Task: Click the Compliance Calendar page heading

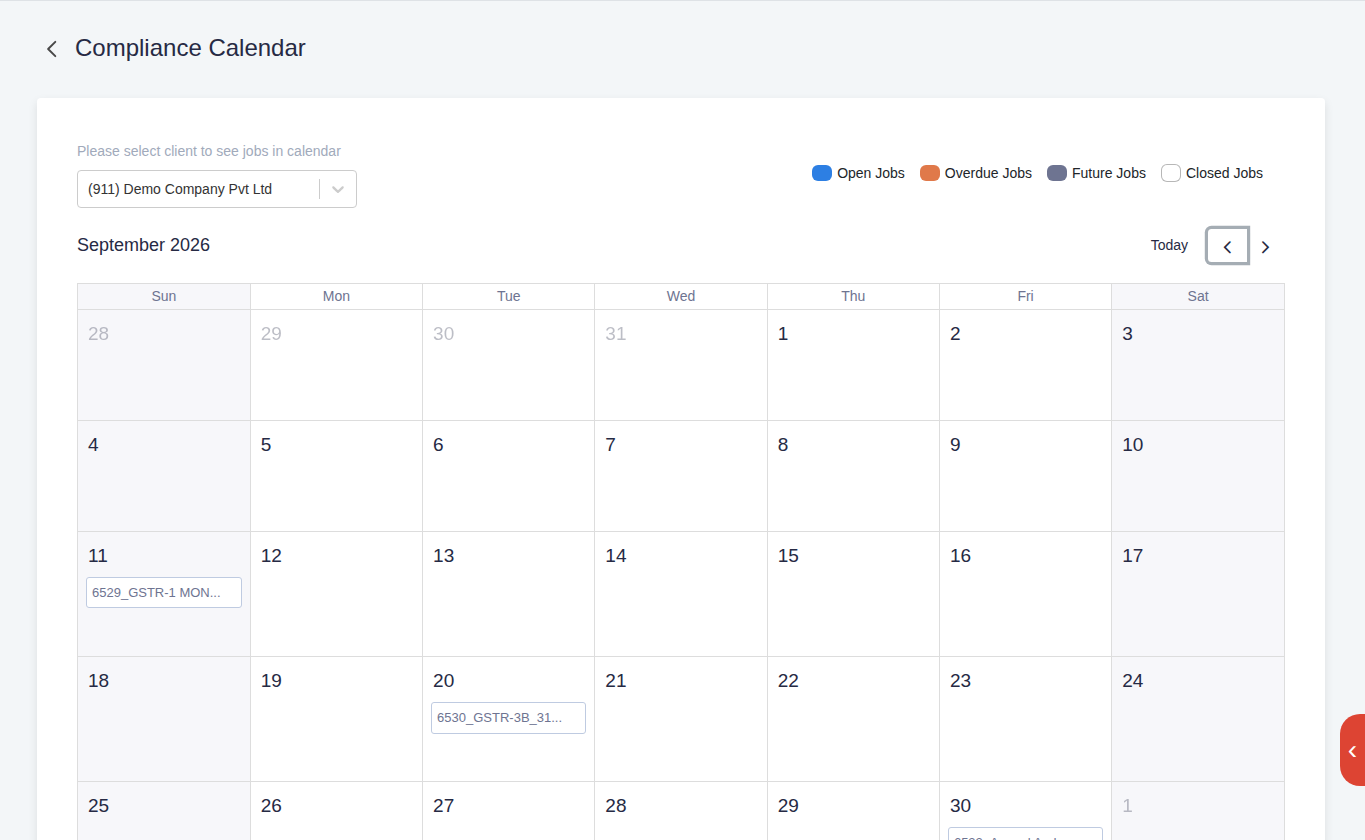Action: click(190, 48)
